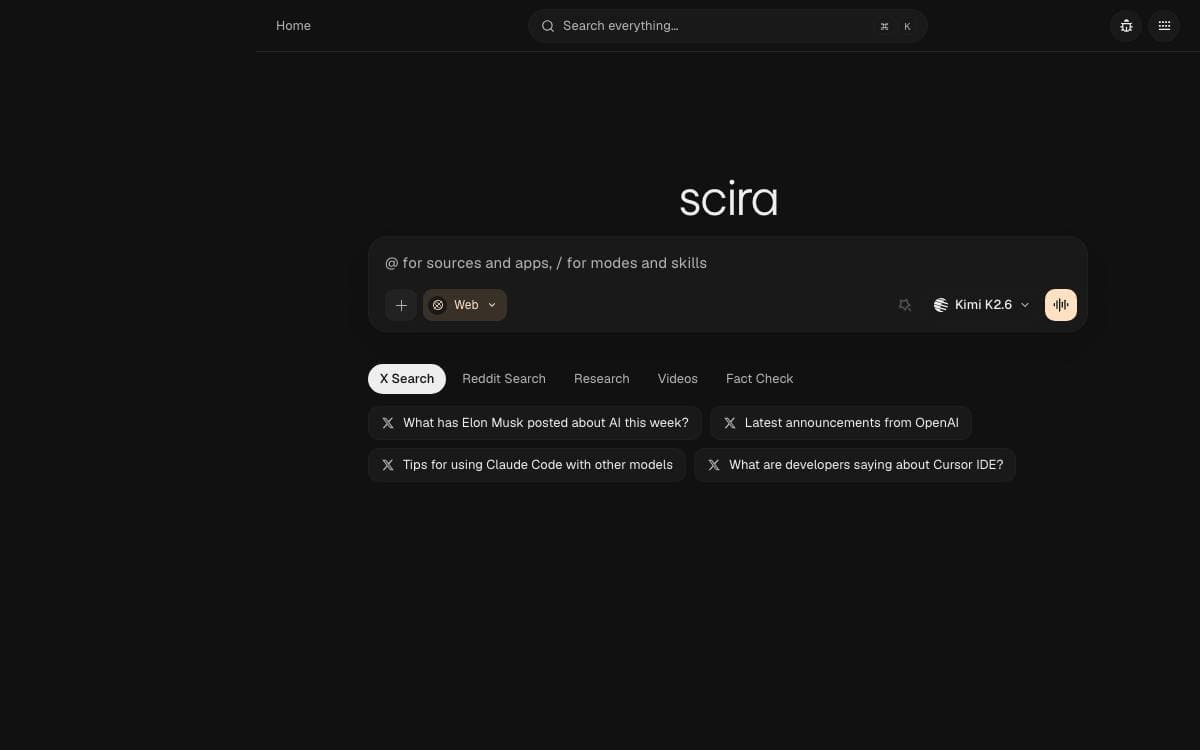Click the magnifier icon in search bar

click(x=548, y=26)
